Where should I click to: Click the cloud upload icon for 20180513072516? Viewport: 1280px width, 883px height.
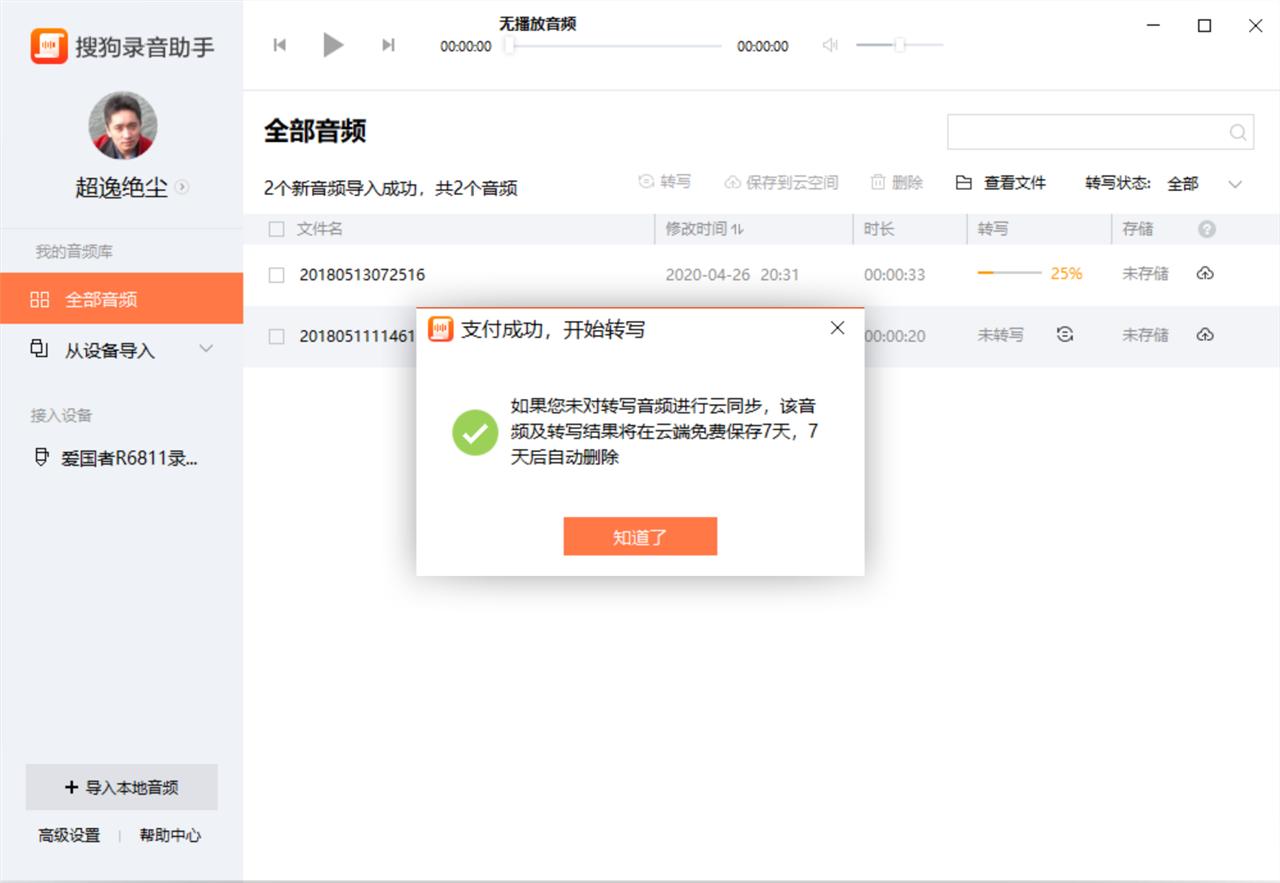coord(1205,272)
